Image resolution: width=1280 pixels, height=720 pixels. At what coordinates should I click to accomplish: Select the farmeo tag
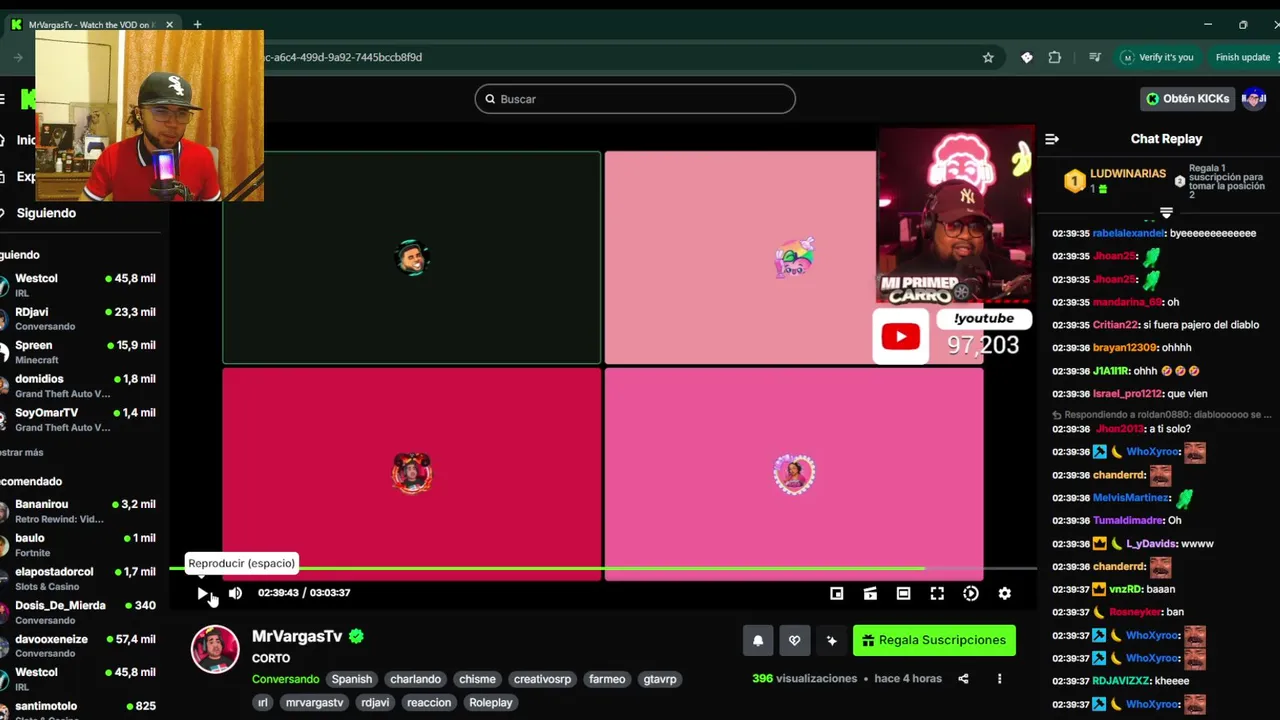(607, 679)
